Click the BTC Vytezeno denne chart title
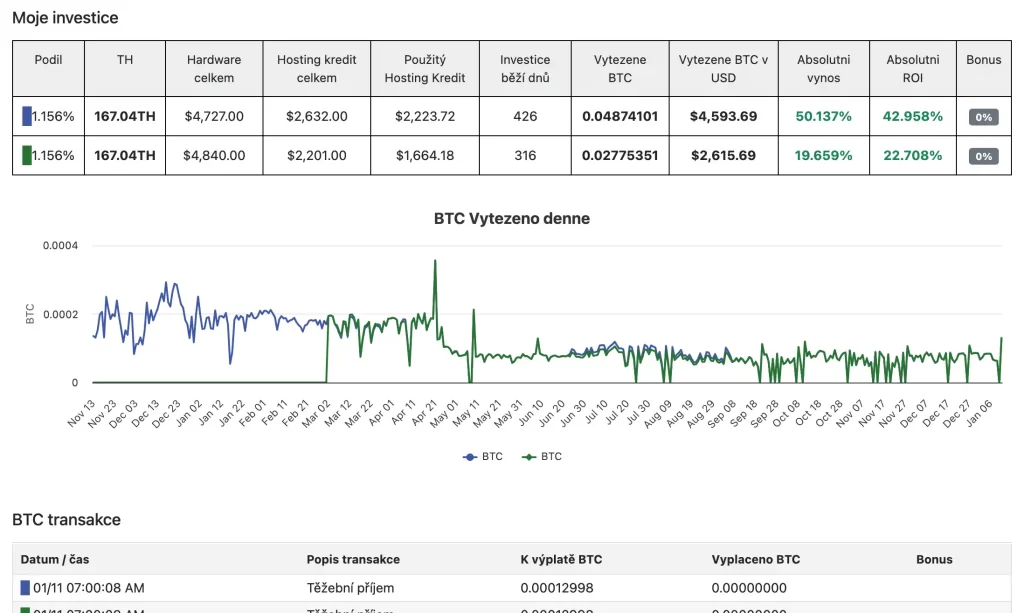 [511, 219]
